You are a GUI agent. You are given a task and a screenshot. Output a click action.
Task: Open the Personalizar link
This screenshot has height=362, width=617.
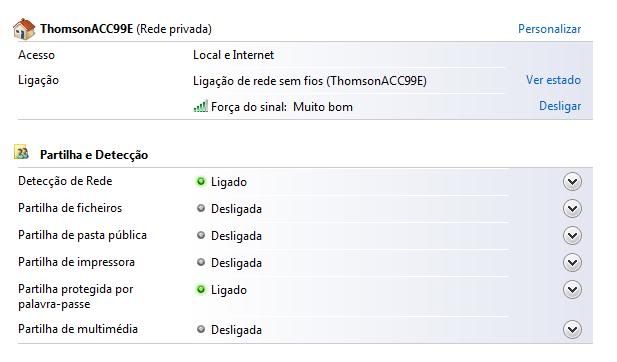click(x=549, y=29)
